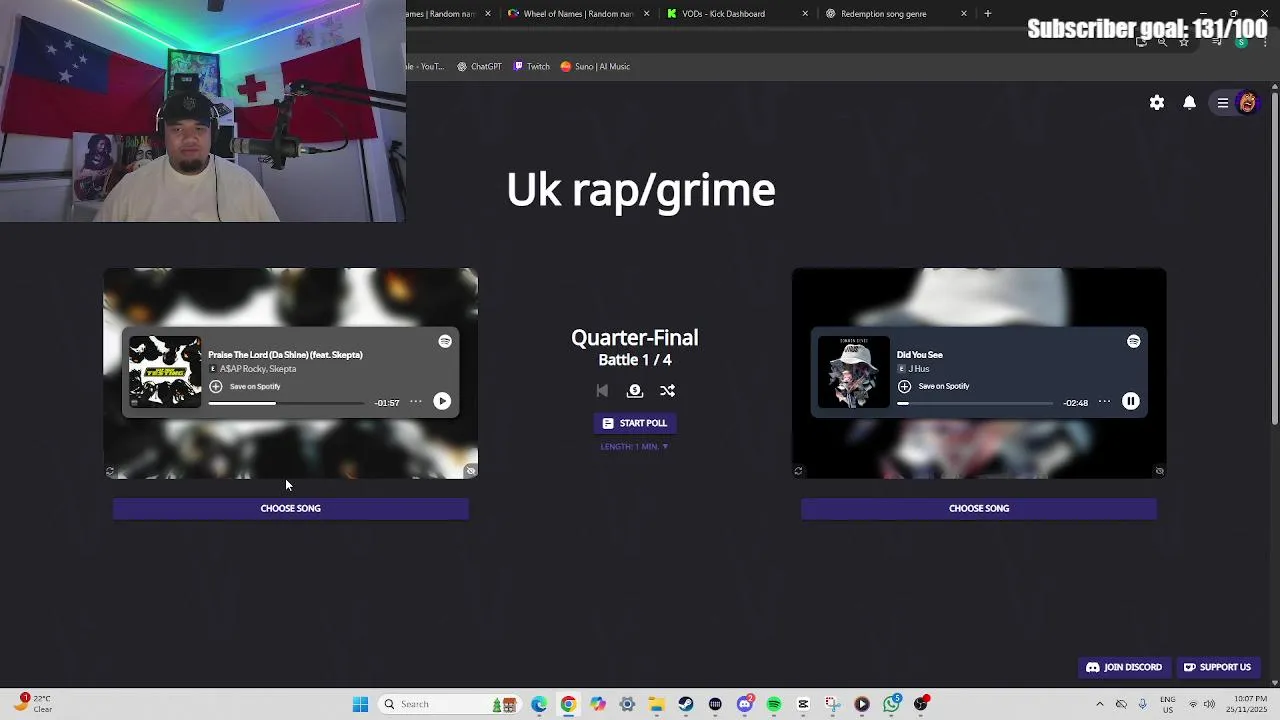The width and height of the screenshot is (1280, 720).
Task: Open File Explorer from the taskbar
Action: (x=657, y=704)
